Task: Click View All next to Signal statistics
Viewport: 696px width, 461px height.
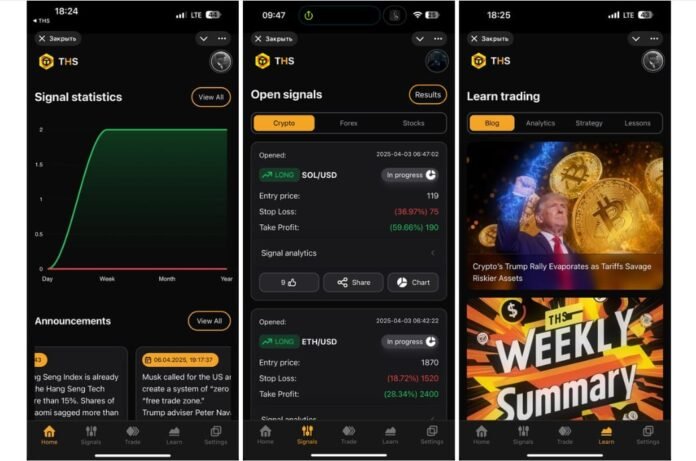Action: click(x=211, y=97)
